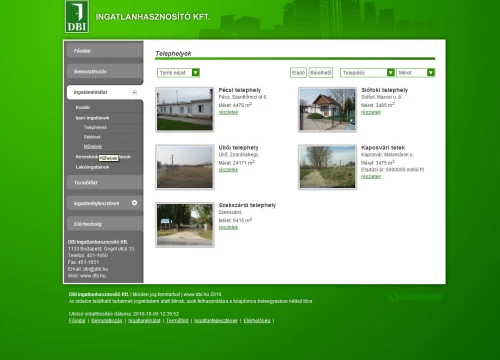Click the 'Siófoki telephely' title

tap(385, 90)
